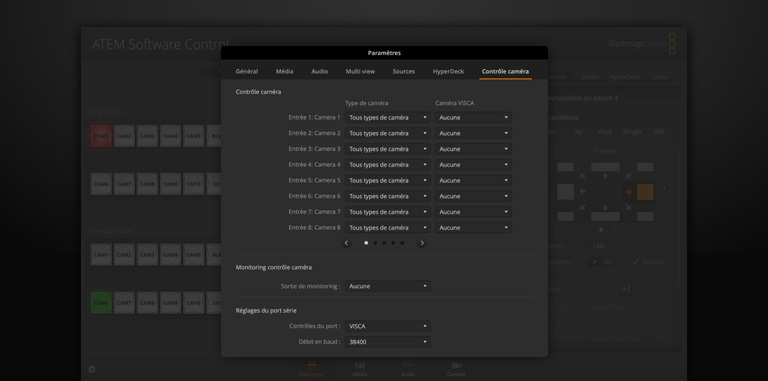
Task: Toggle the Bascule checkbox
Action: point(636,262)
